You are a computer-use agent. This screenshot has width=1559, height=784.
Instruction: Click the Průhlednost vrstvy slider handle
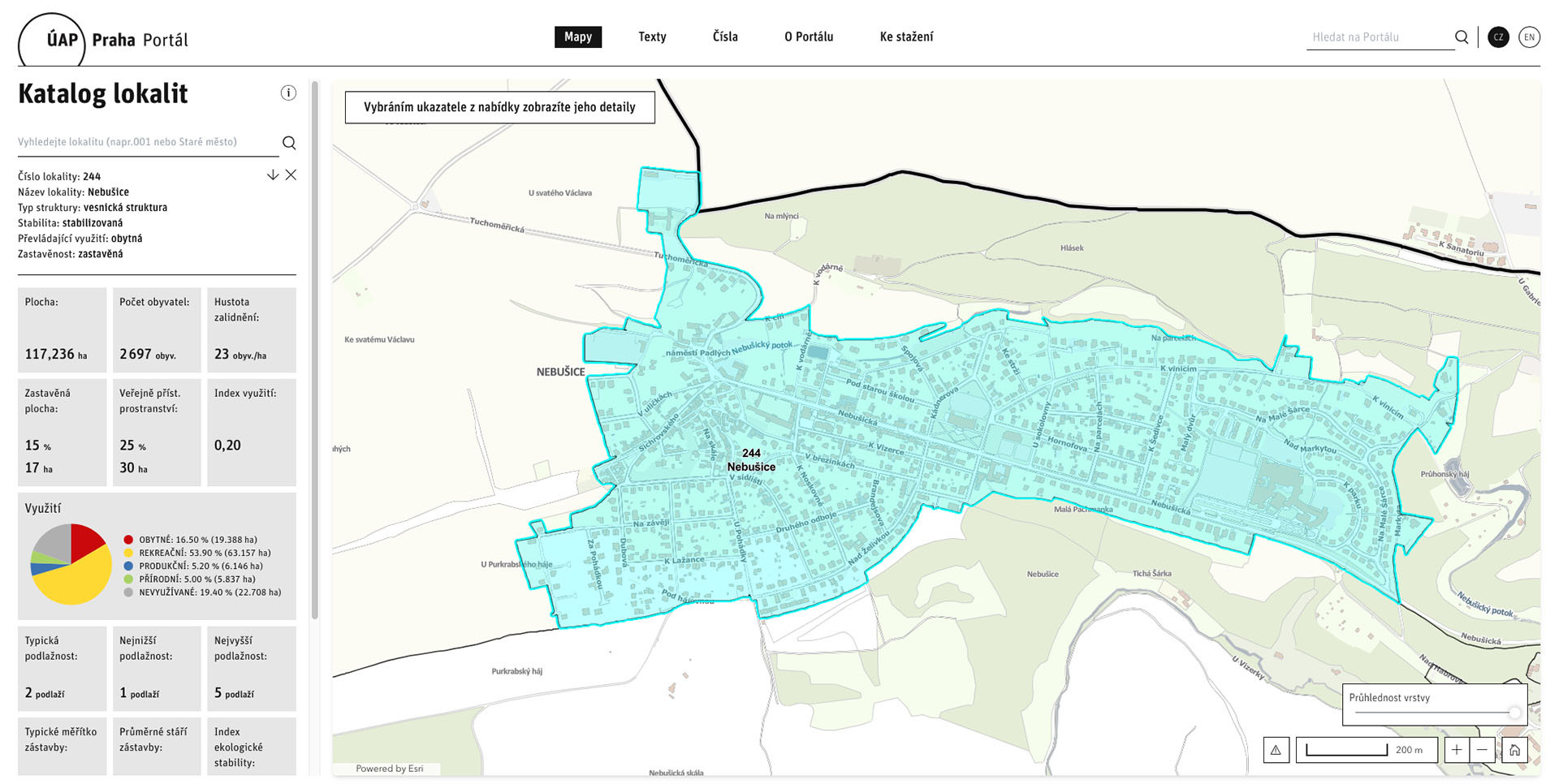point(1514,713)
